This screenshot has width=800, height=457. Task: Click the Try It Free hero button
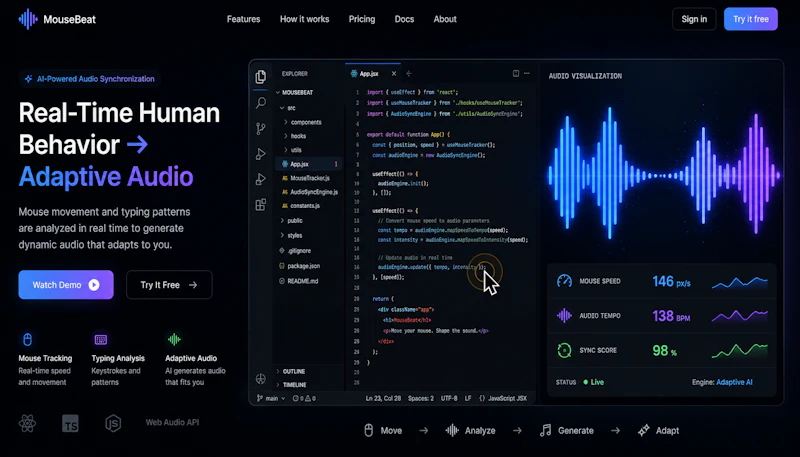169,285
